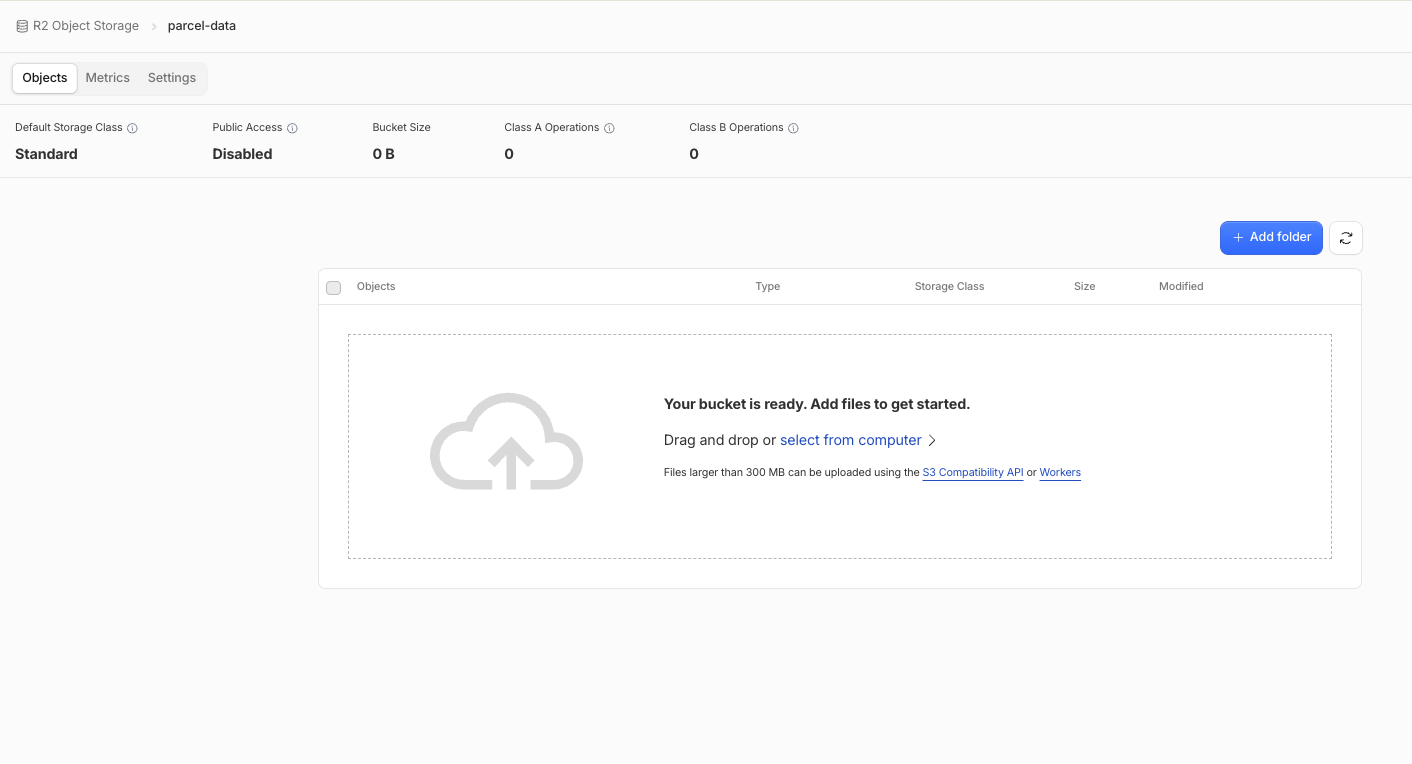The width and height of the screenshot is (1412, 764).
Task: Refresh the objects list
Action: tap(1346, 238)
